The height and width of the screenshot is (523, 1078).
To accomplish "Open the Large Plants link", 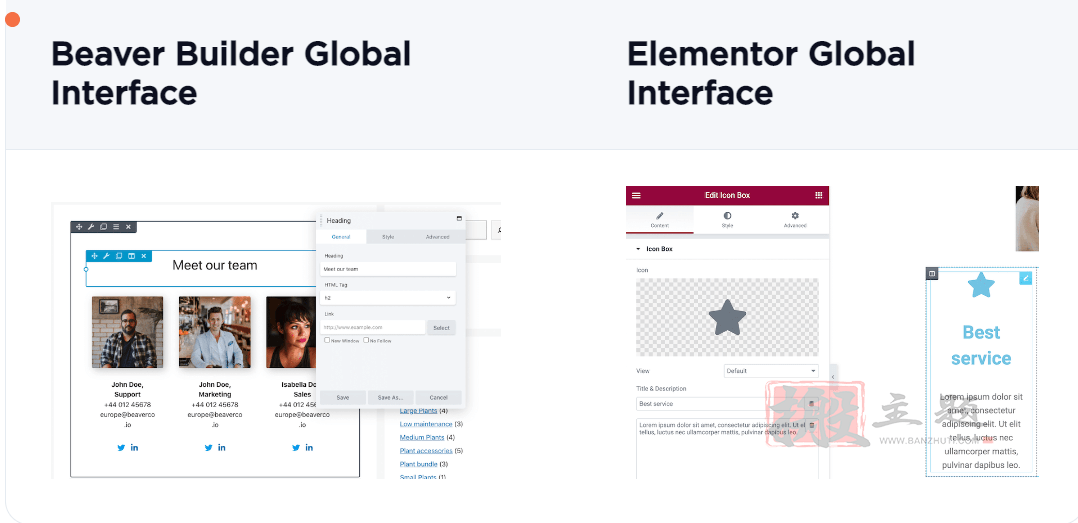I will [419, 411].
